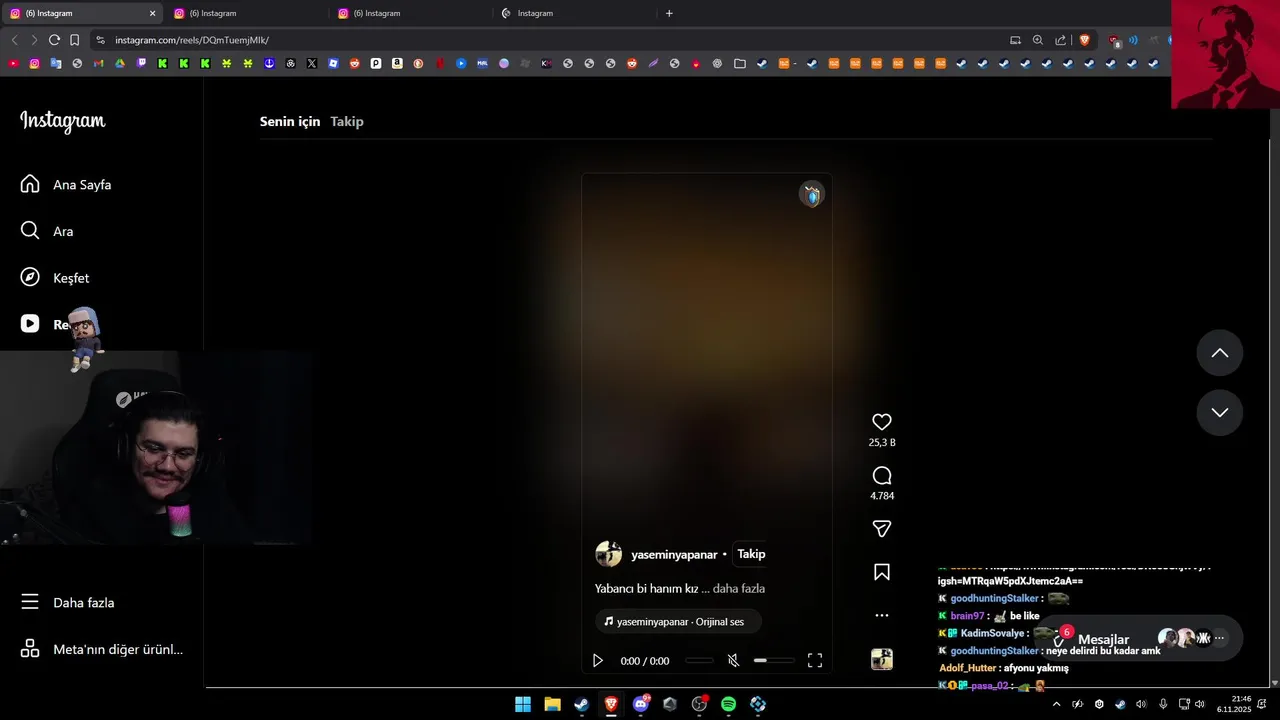Share the reel via paper plane icon
The width and height of the screenshot is (1280, 720).
[x=881, y=529]
